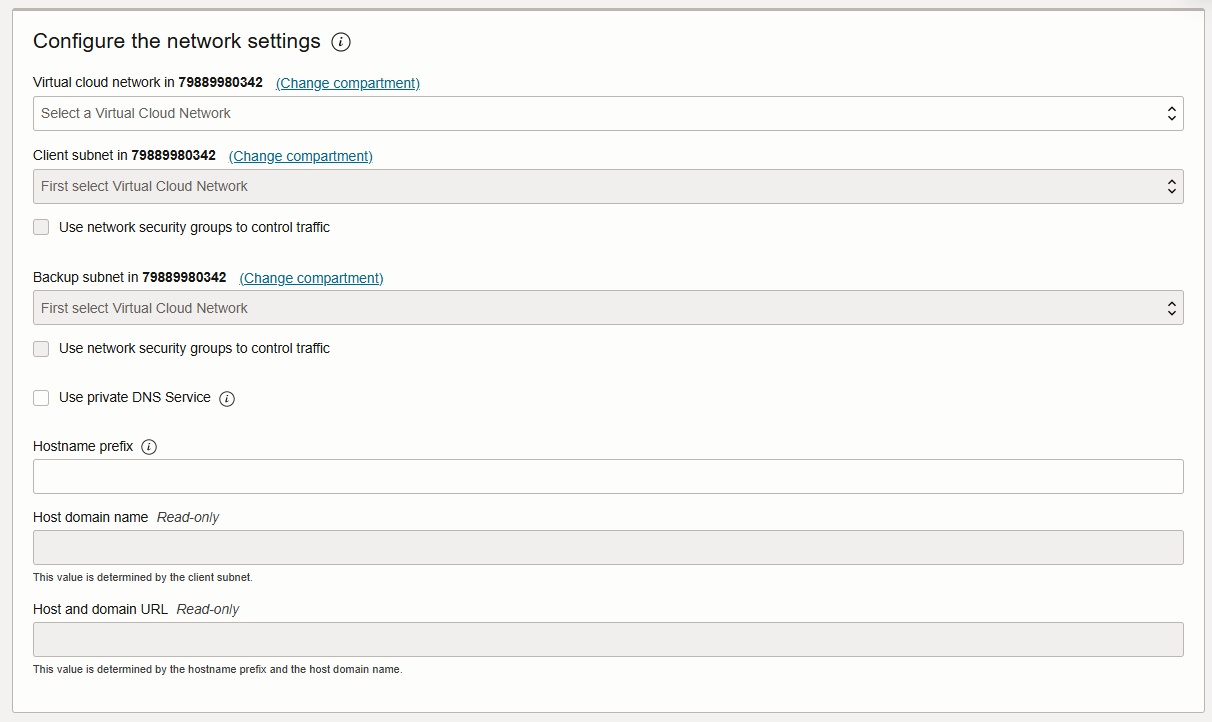
Task: Open the Use private DNS Service info tooltip
Action: [227, 398]
